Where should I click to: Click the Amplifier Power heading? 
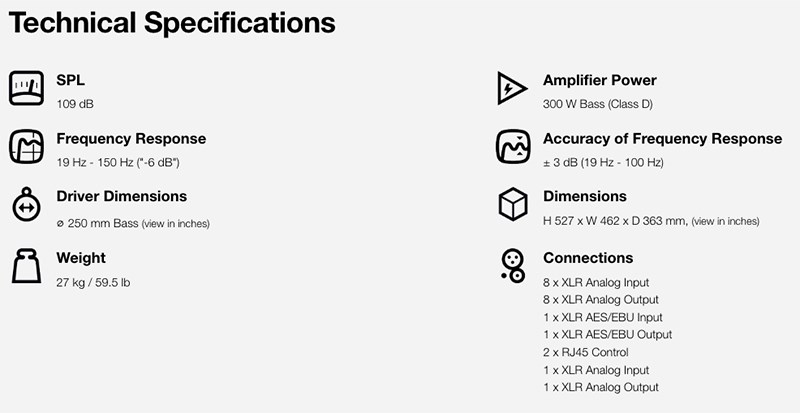click(x=599, y=80)
